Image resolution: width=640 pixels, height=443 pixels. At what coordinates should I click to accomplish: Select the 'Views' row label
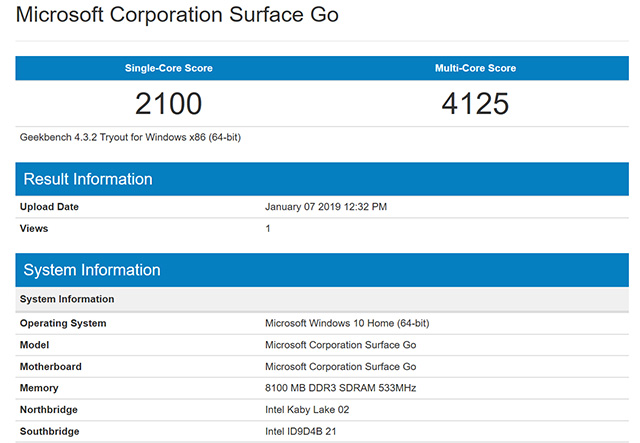34,229
